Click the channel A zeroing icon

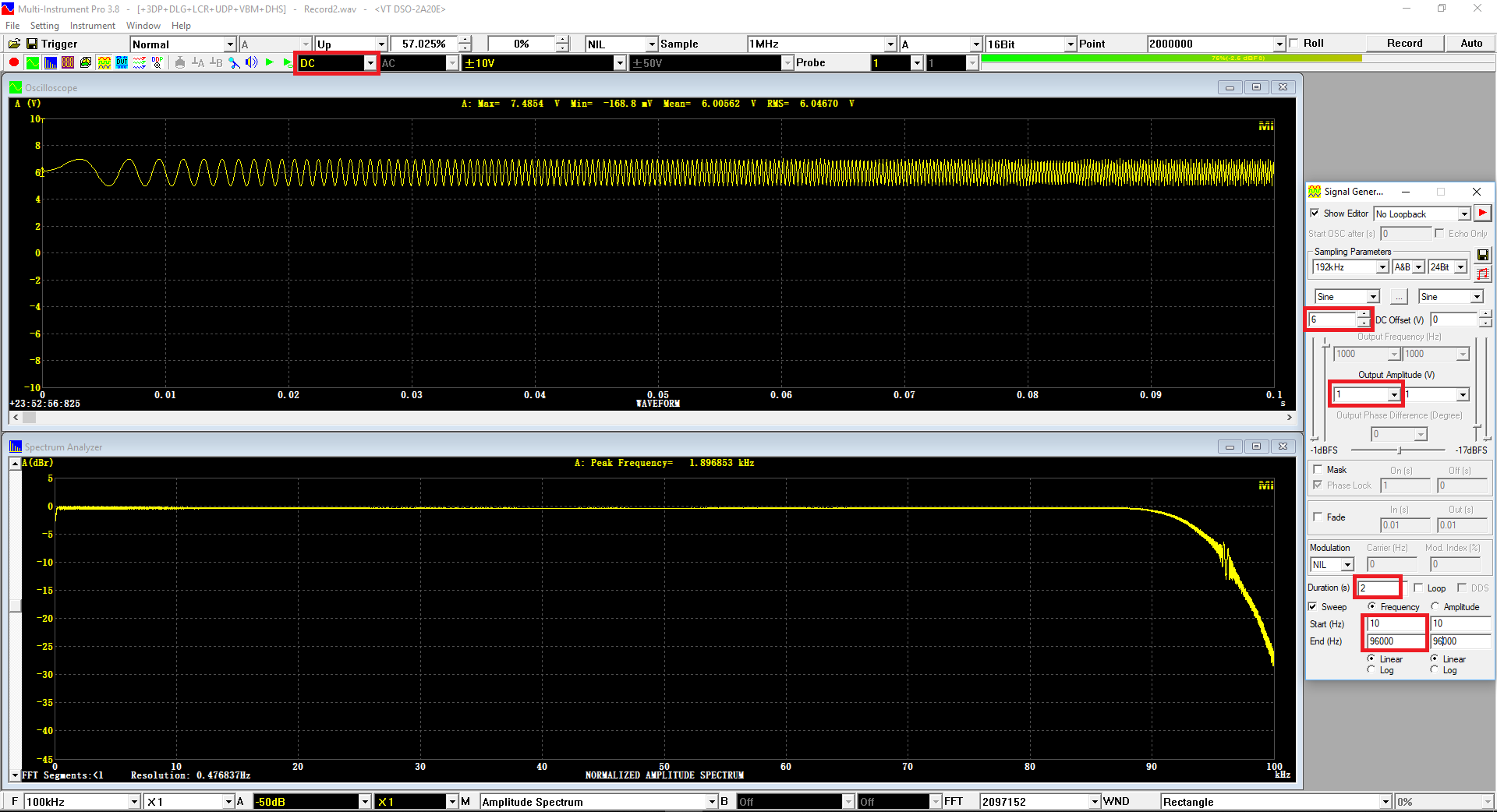tap(198, 62)
